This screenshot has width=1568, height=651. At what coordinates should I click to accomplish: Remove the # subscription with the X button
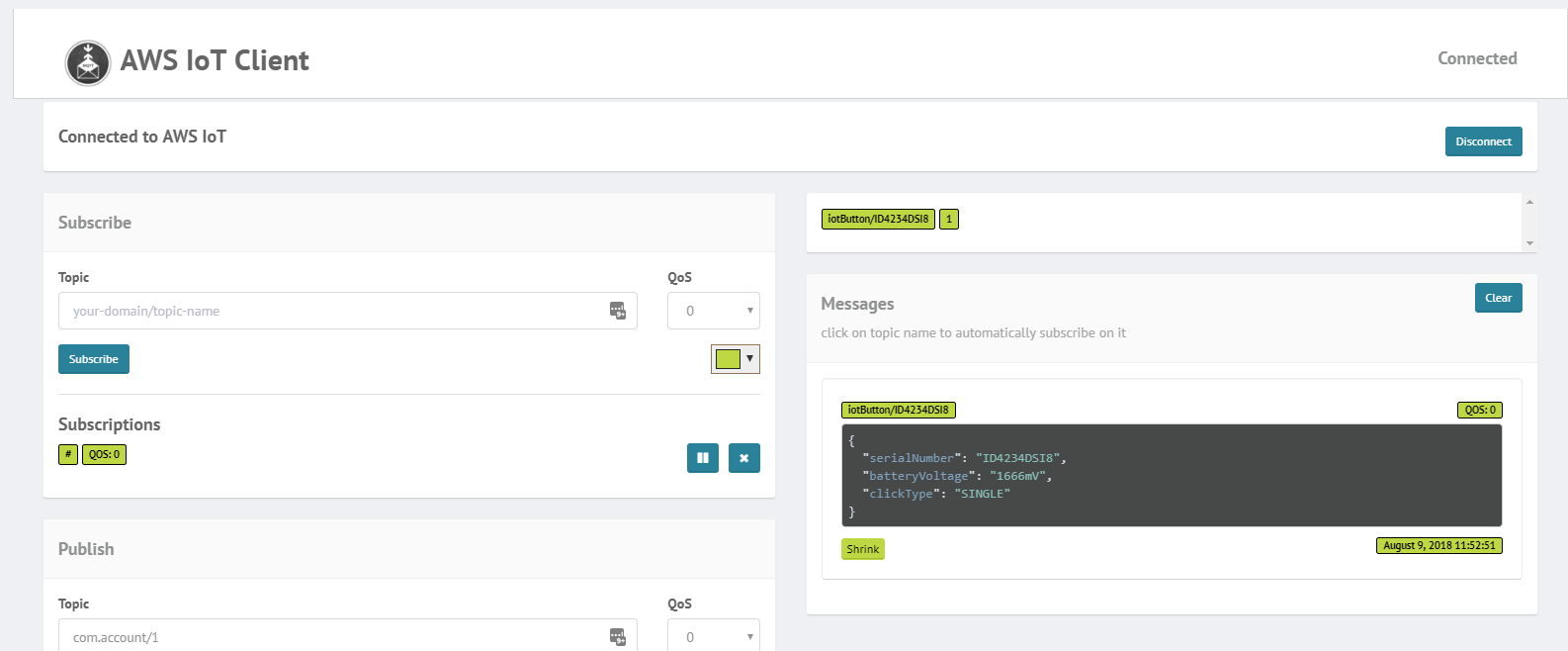(x=744, y=458)
